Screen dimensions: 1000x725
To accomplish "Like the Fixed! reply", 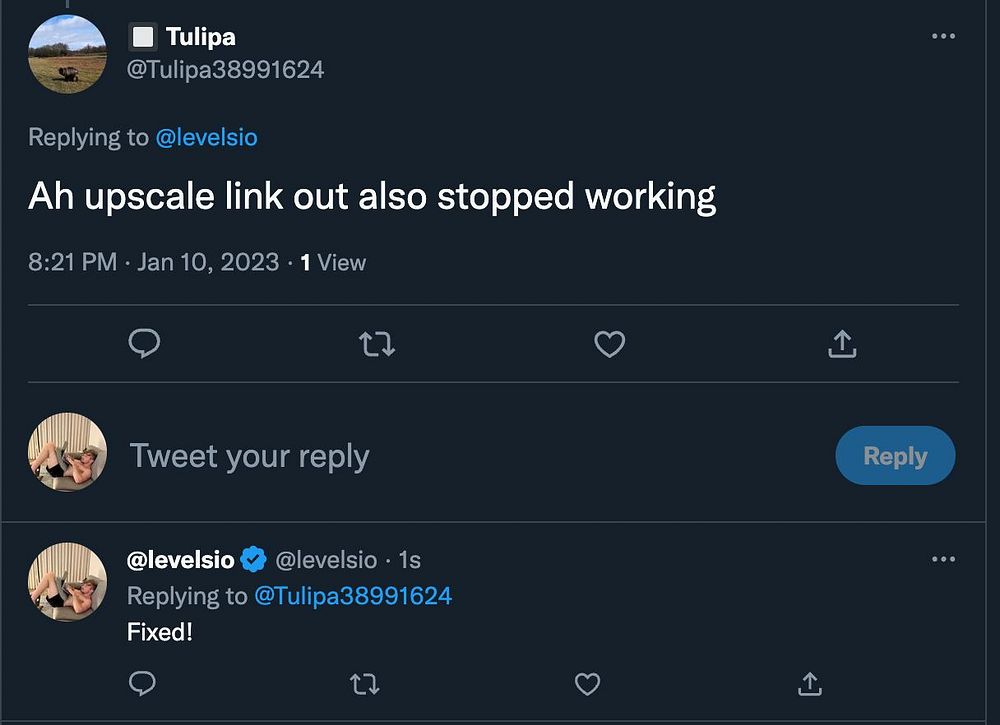I will 587,684.
